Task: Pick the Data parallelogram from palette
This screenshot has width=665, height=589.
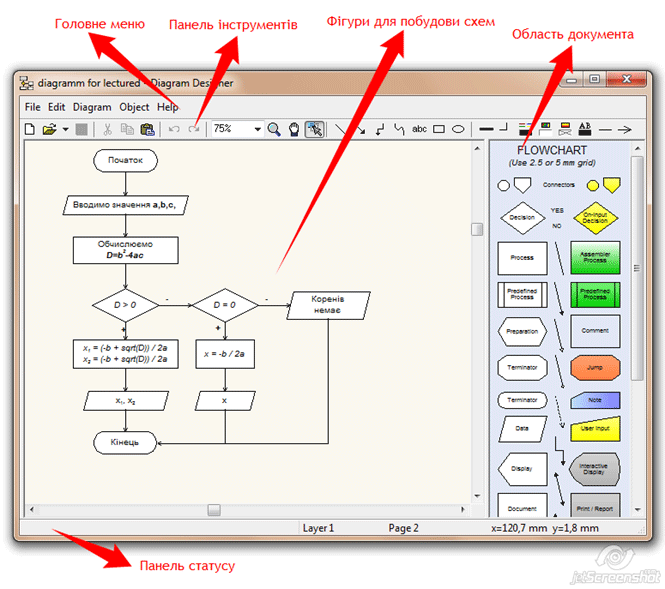Action: click(x=522, y=429)
